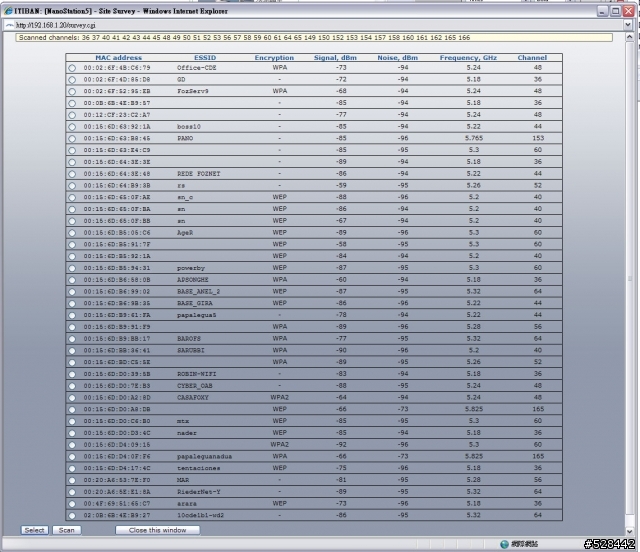640x552 pixels.
Task: Click ESSID text 10ode1b1-wd2
Action: click(x=200, y=515)
